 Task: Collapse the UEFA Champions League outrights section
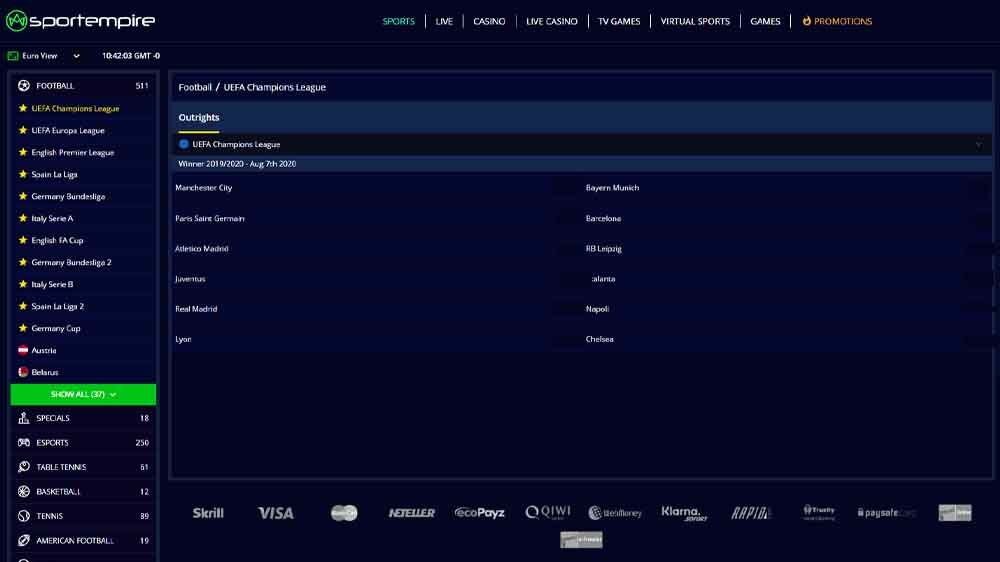(x=978, y=145)
